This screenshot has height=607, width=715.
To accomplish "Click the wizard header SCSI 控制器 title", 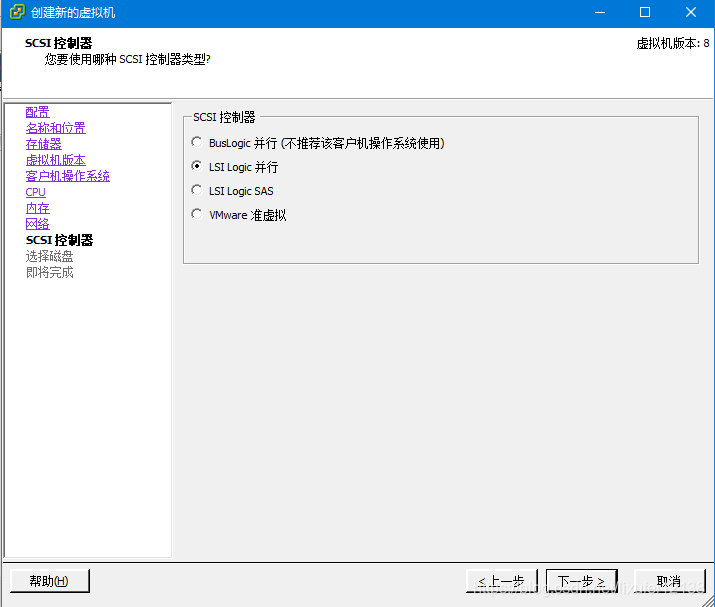I will (x=58, y=43).
